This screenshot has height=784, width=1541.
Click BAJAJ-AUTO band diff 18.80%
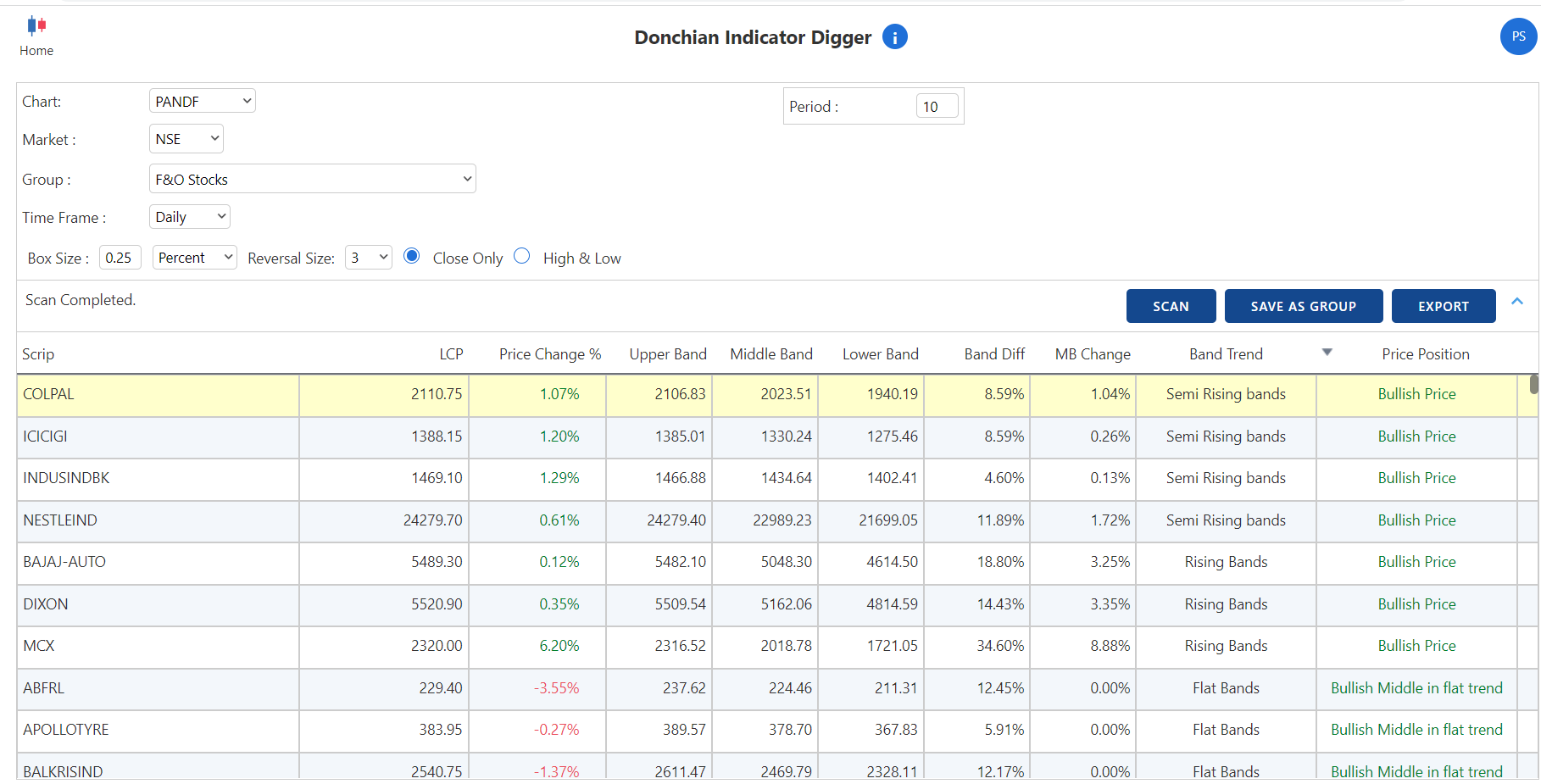(x=1000, y=562)
